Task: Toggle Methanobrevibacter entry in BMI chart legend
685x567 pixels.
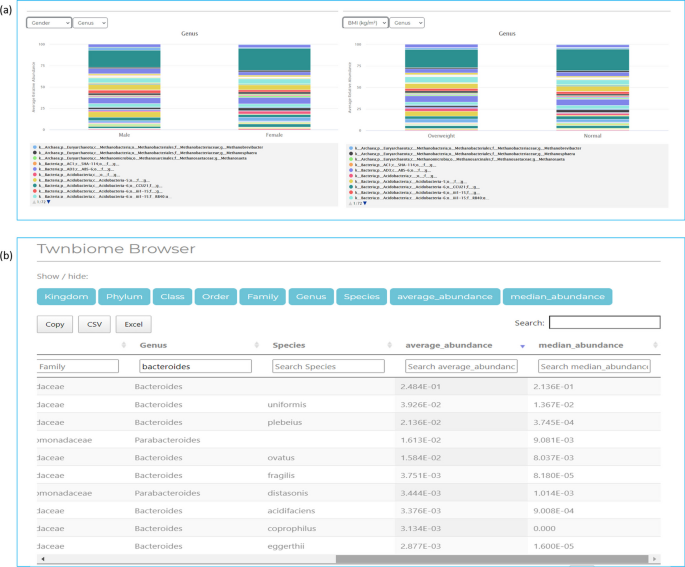Action: [465, 148]
